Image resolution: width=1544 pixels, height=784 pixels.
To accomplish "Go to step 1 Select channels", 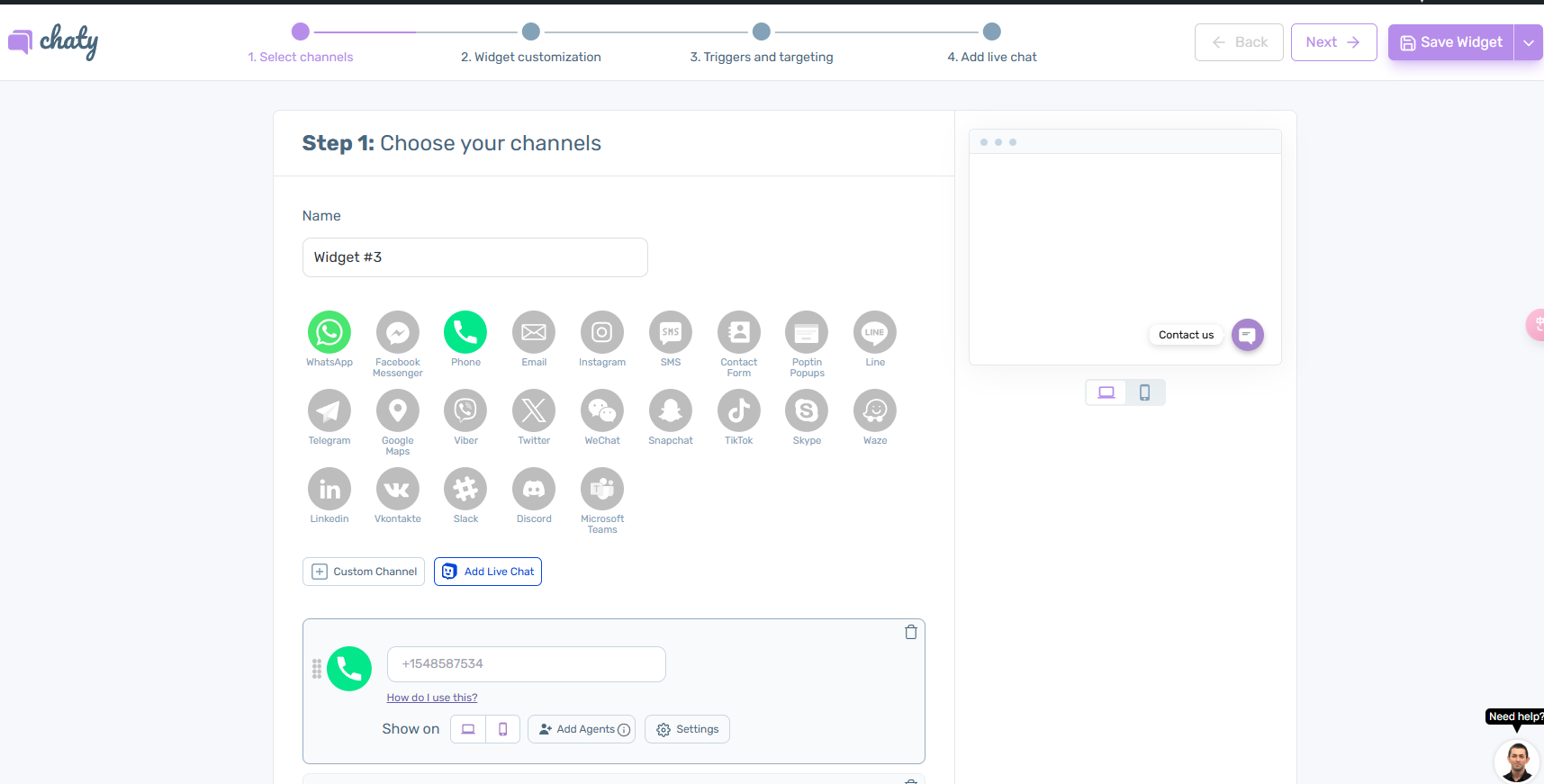I will pyautogui.click(x=301, y=44).
